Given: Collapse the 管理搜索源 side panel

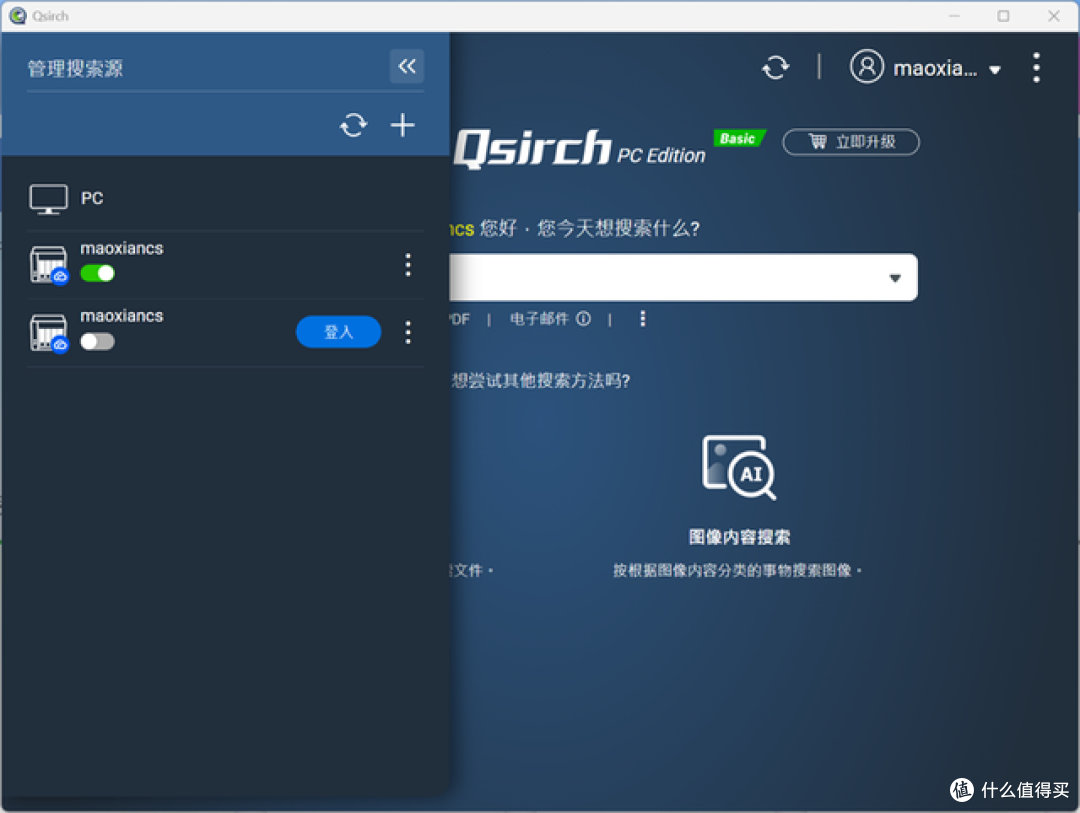Looking at the screenshot, I should pos(406,66).
